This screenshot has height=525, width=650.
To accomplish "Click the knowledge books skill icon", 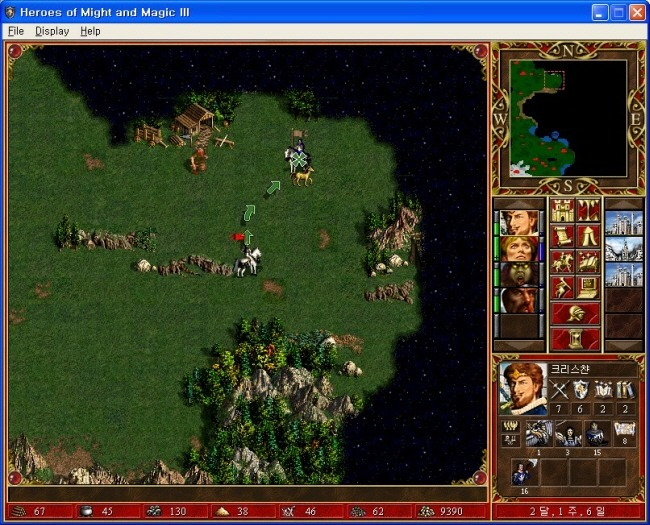I will pos(625,390).
